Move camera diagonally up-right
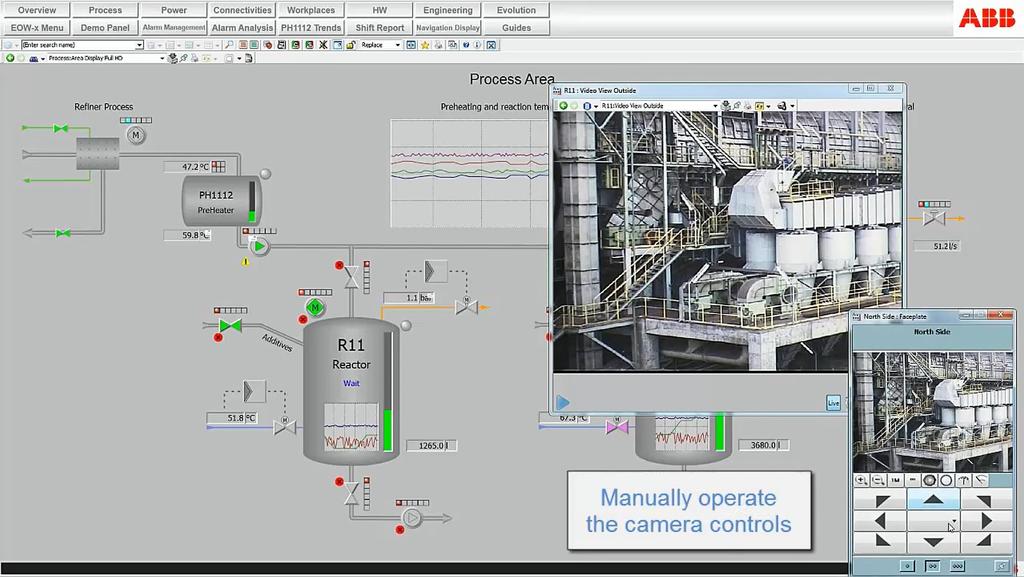The width and height of the screenshot is (1024, 577). [x=986, y=500]
